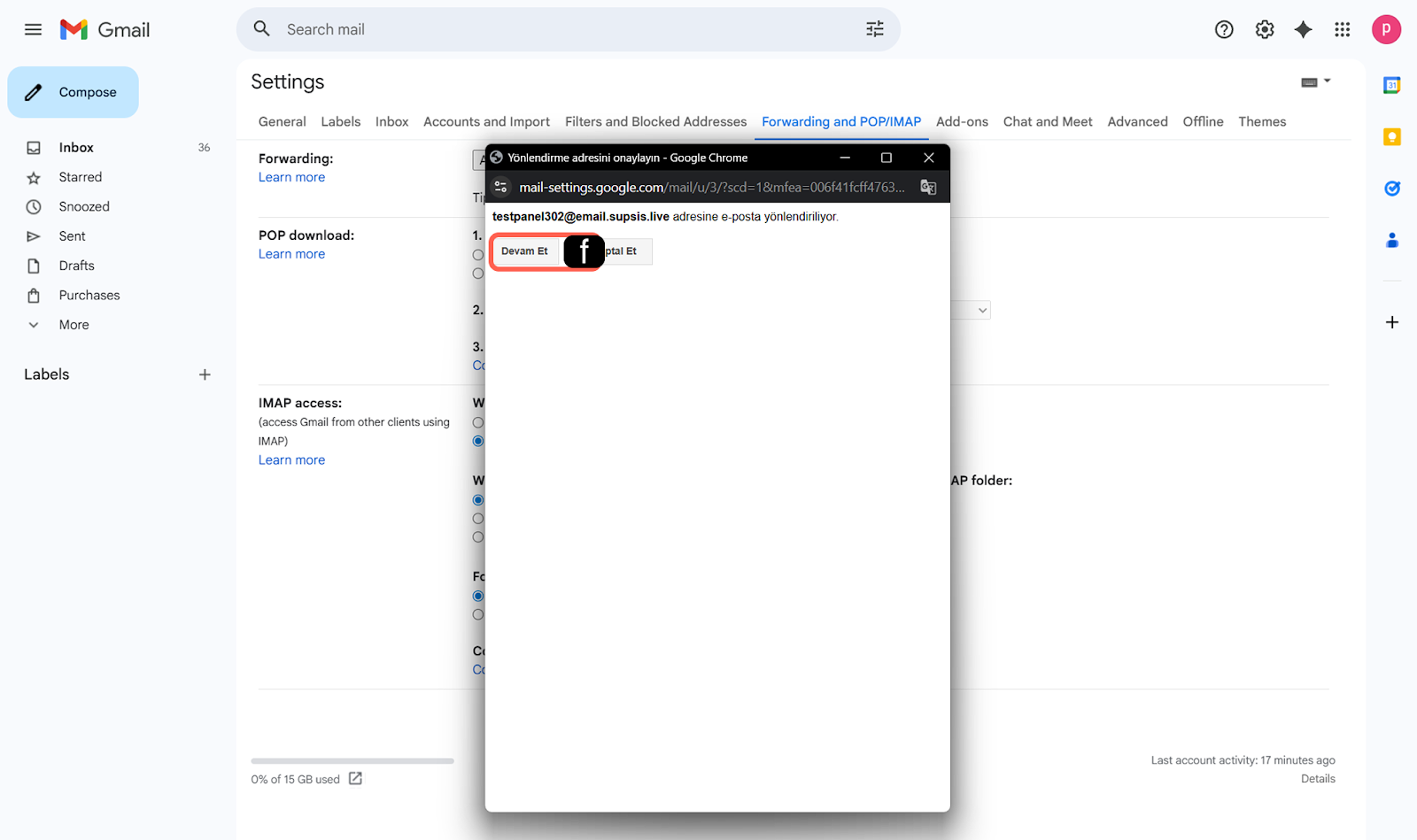The width and height of the screenshot is (1417, 840).
Task: Click the storage usage progress bar
Action: (352, 760)
